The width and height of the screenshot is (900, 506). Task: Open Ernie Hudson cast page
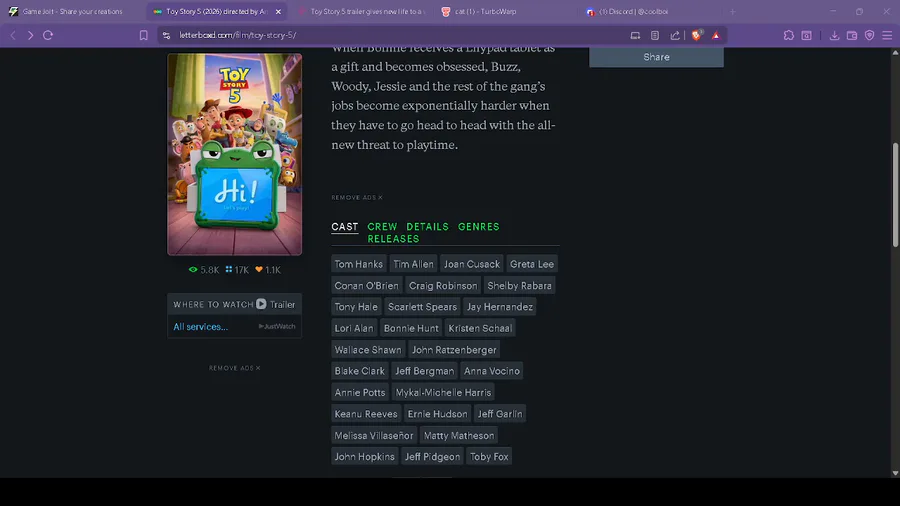[437, 414]
